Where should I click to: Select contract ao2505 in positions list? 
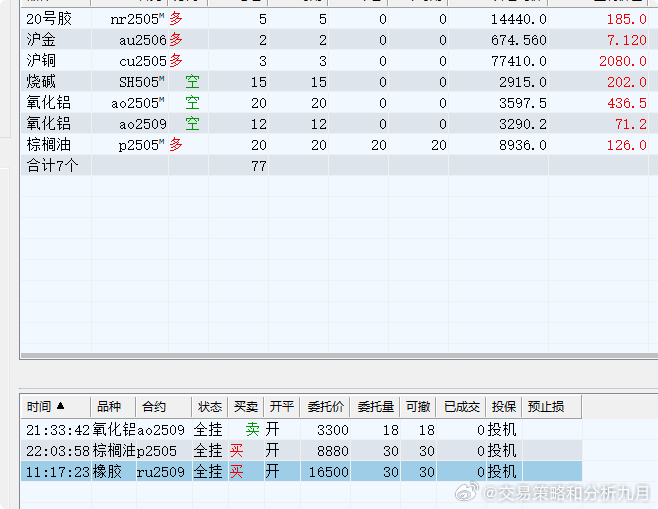[138, 103]
